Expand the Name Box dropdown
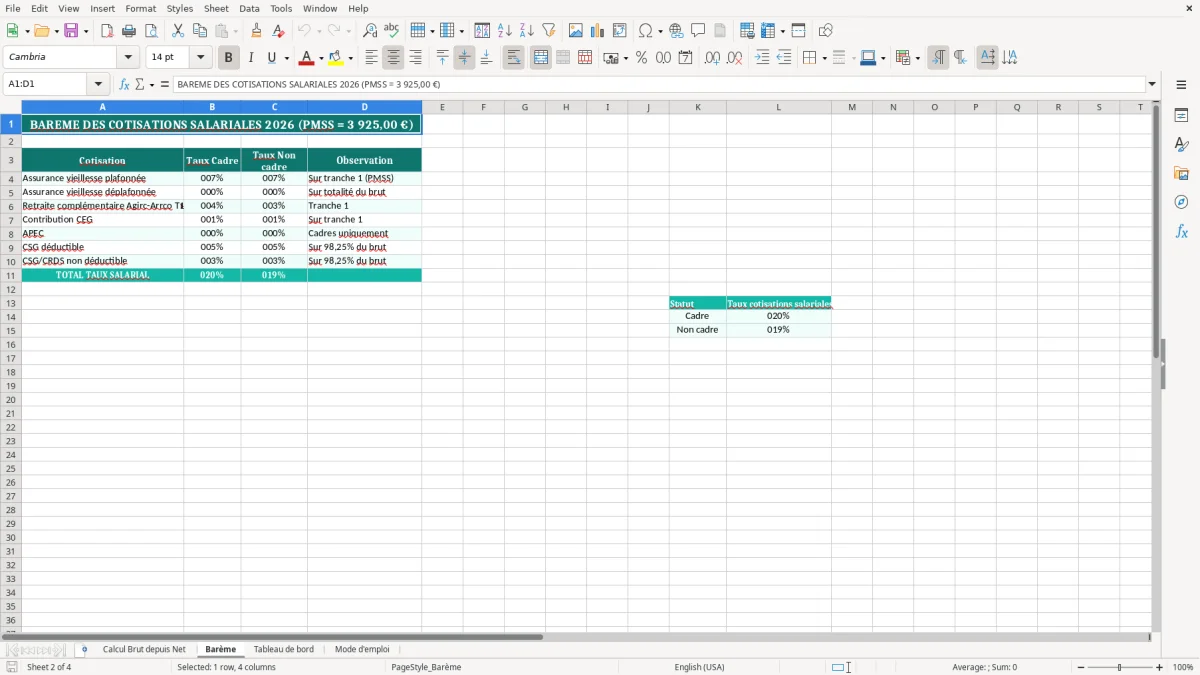This screenshot has width=1200, height=675. click(99, 84)
